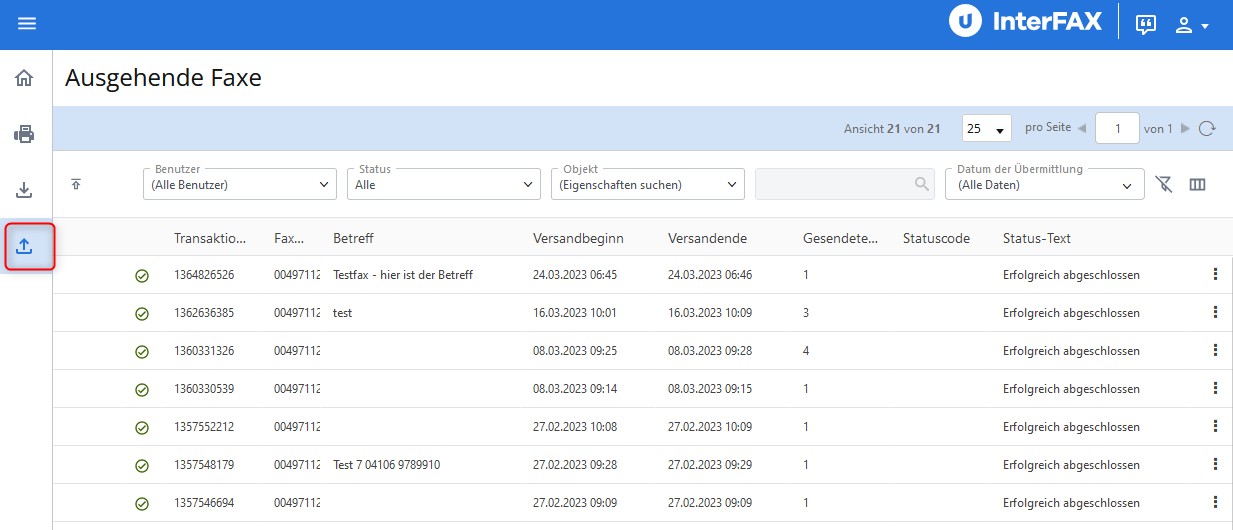This screenshot has width=1233, height=530.
Task: Refresh the outgoing fax list
Action: click(x=1207, y=128)
